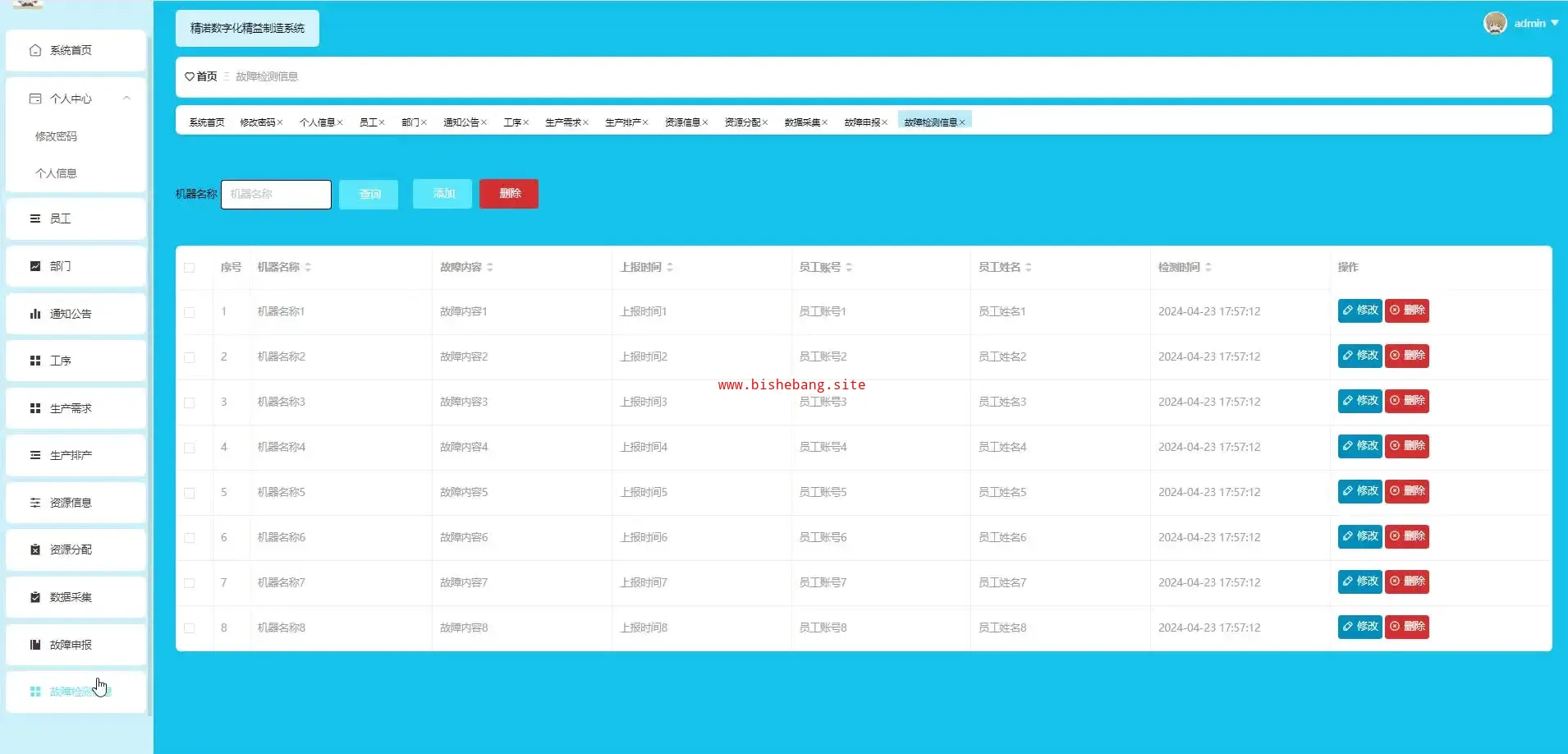Sort table by 上报时间 column
The width and height of the screenshot is (1568, 754).
[670, 267]
